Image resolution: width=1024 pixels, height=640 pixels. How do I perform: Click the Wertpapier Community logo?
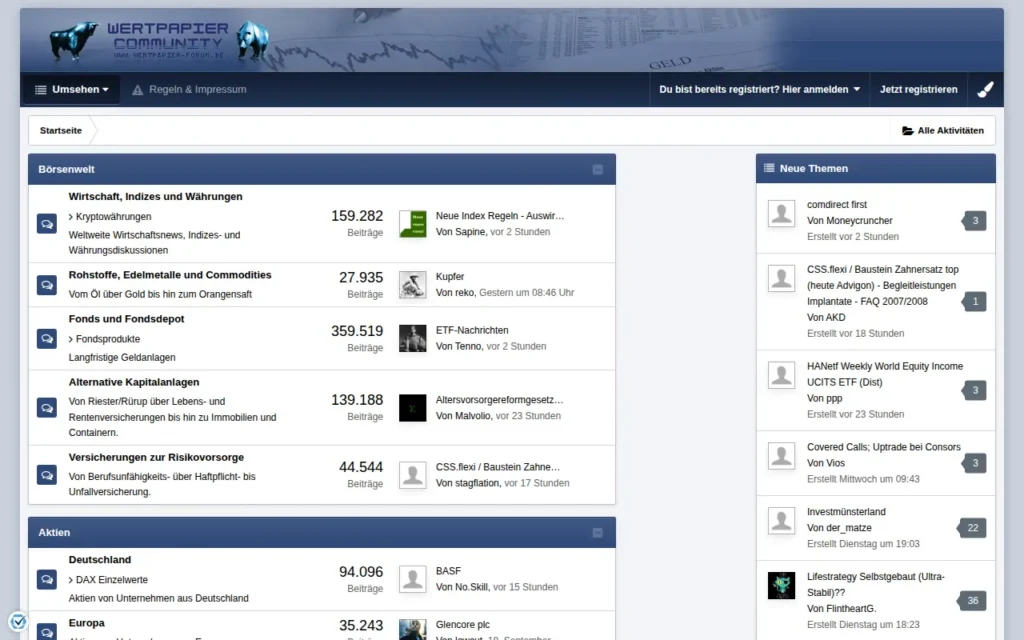160,39
